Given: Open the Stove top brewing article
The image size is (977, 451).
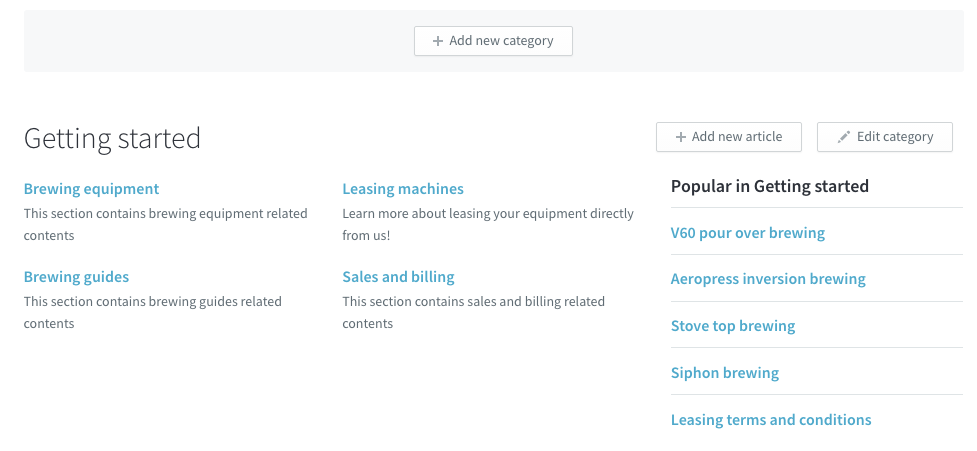Looking at the screenshot, I should tap(733, 326).
